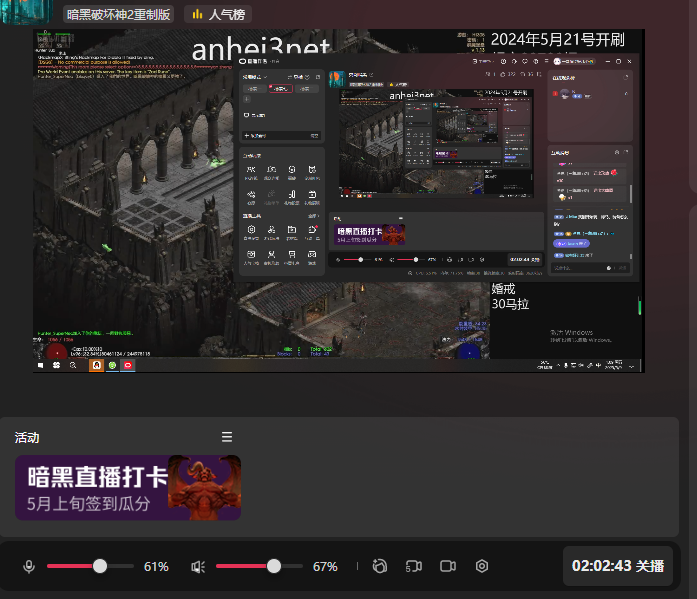The height and width of the screenshot is (599, 697).
Task: Click 02:02:43 关播 to end the stream
Action: [x=618, y=566]
